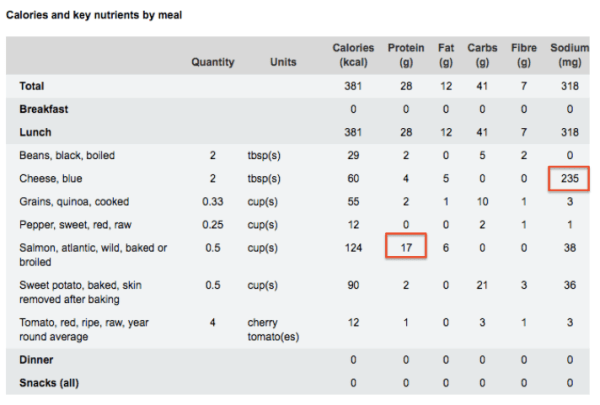
Task: Click the Quantity column header
Action: coord(213,62)
